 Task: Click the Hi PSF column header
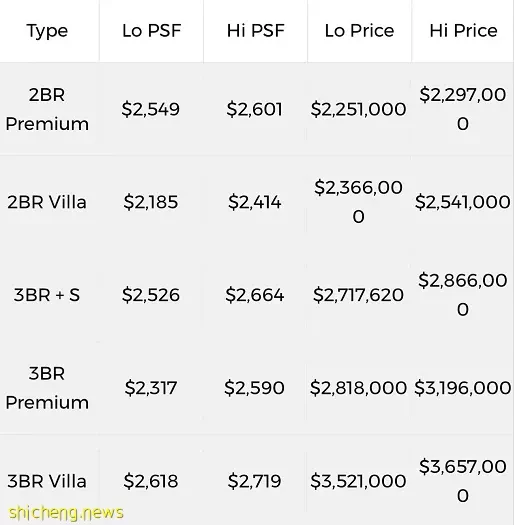click(255, 30)
